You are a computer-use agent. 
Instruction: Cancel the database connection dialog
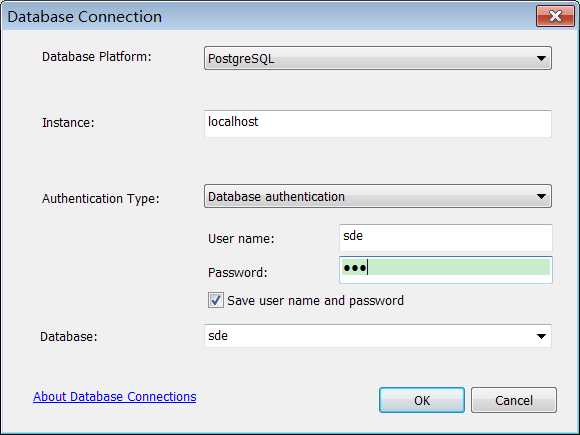(x=514, y=400)
